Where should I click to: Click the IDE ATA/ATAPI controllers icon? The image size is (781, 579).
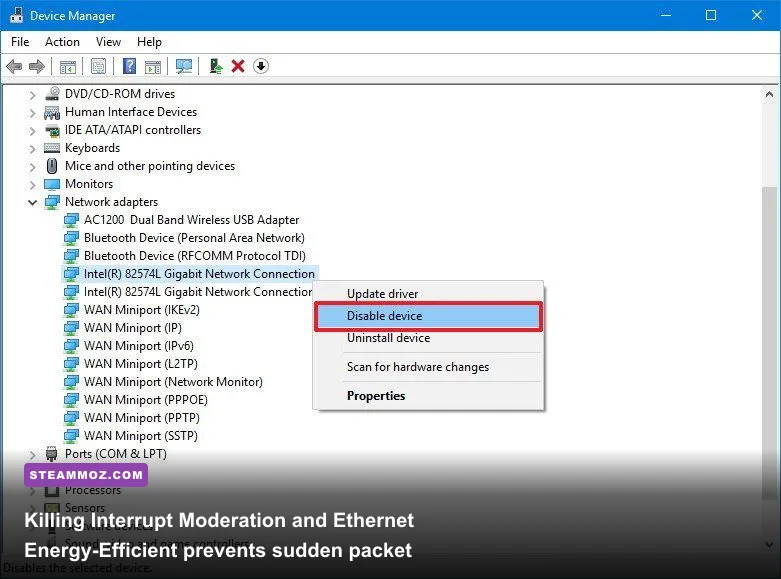click(52, 131)
